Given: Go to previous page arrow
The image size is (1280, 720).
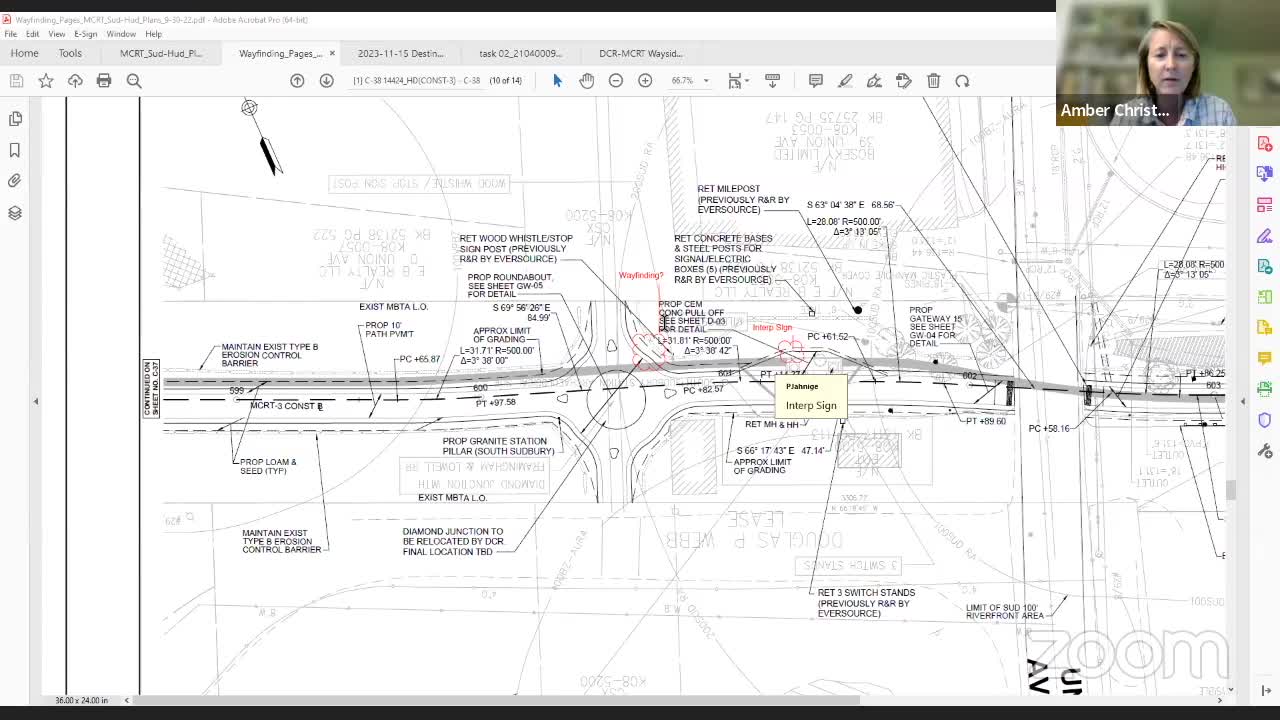Looking at the screenshot, I should tap(297, 81).
